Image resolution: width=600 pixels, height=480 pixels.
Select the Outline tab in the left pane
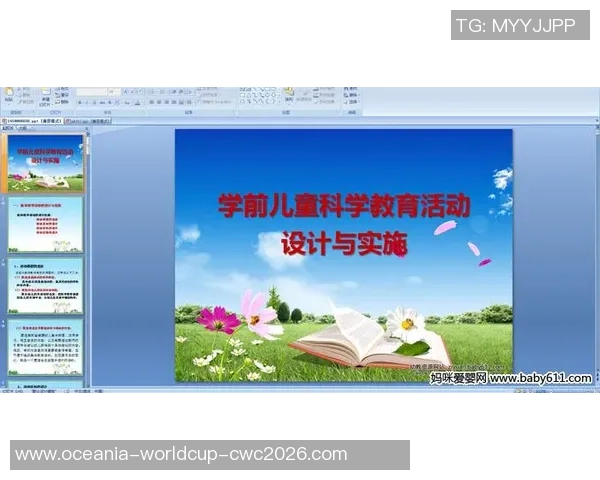tap(23, 128)
